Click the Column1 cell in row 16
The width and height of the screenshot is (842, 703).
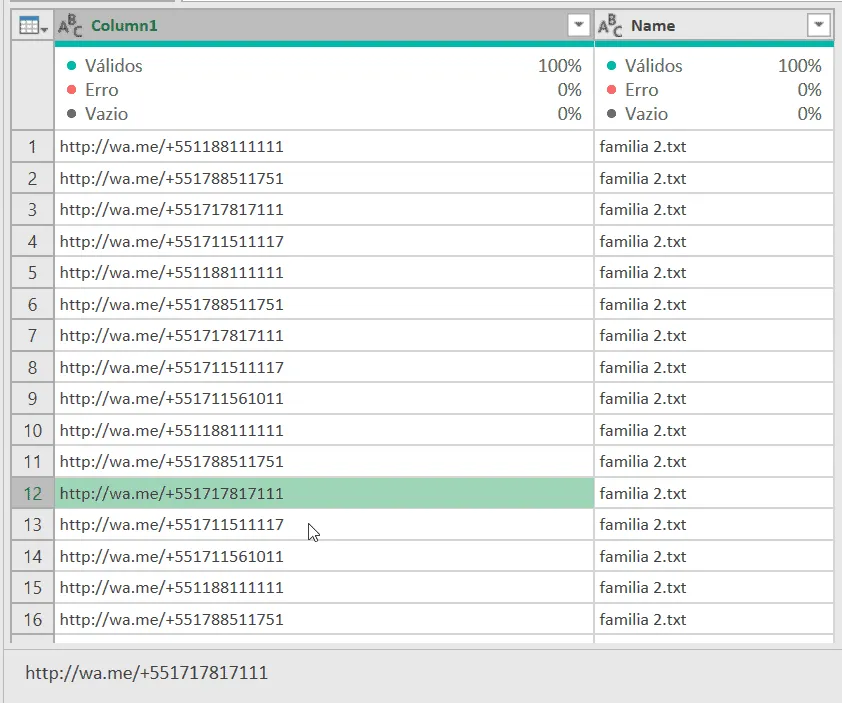[x=324, y=620]
